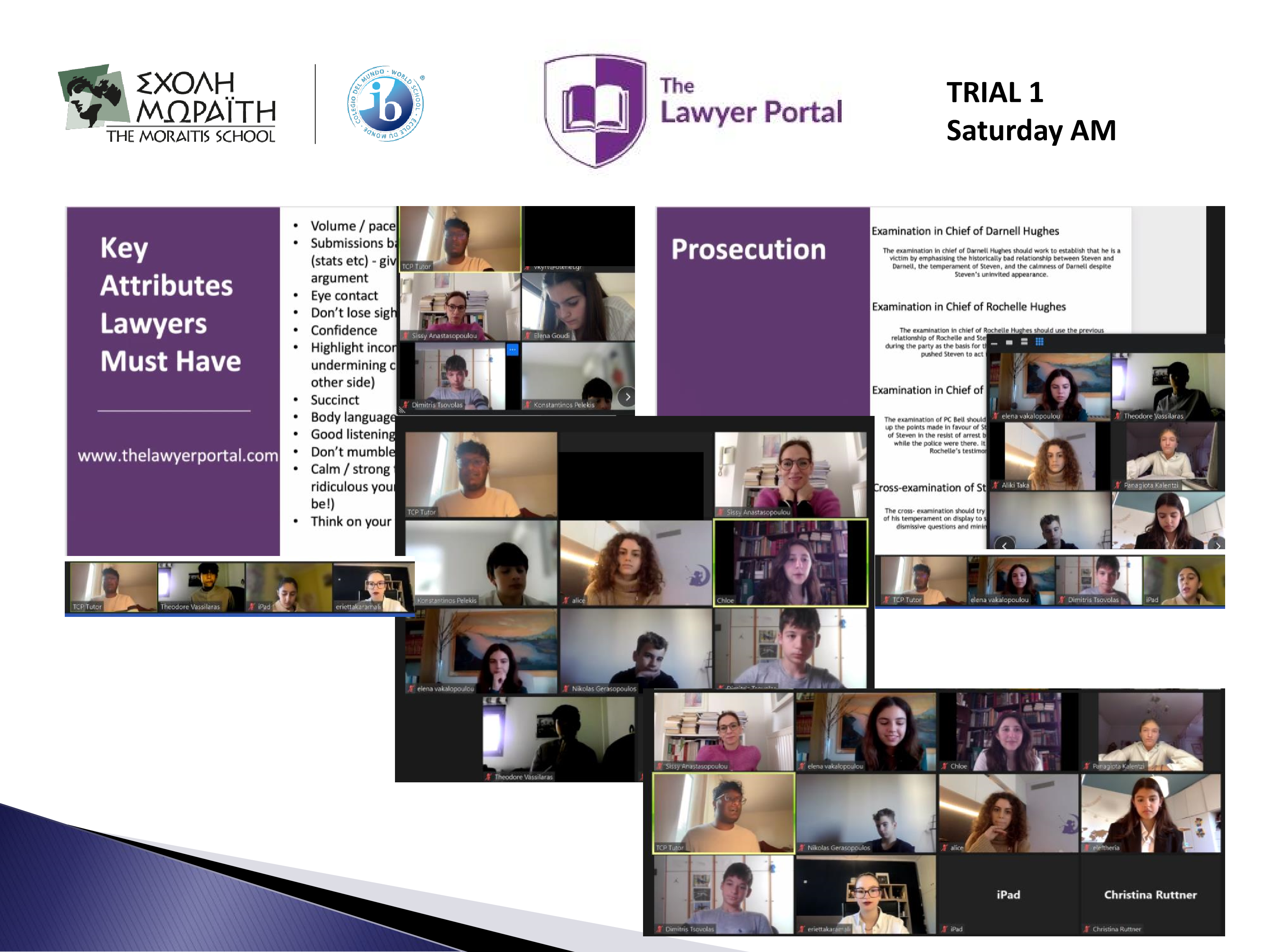Click muted mic icon beside Christina Ruttner label
The height and width of the screenshot is (952, 1270).
click(x=1087, y=929)
